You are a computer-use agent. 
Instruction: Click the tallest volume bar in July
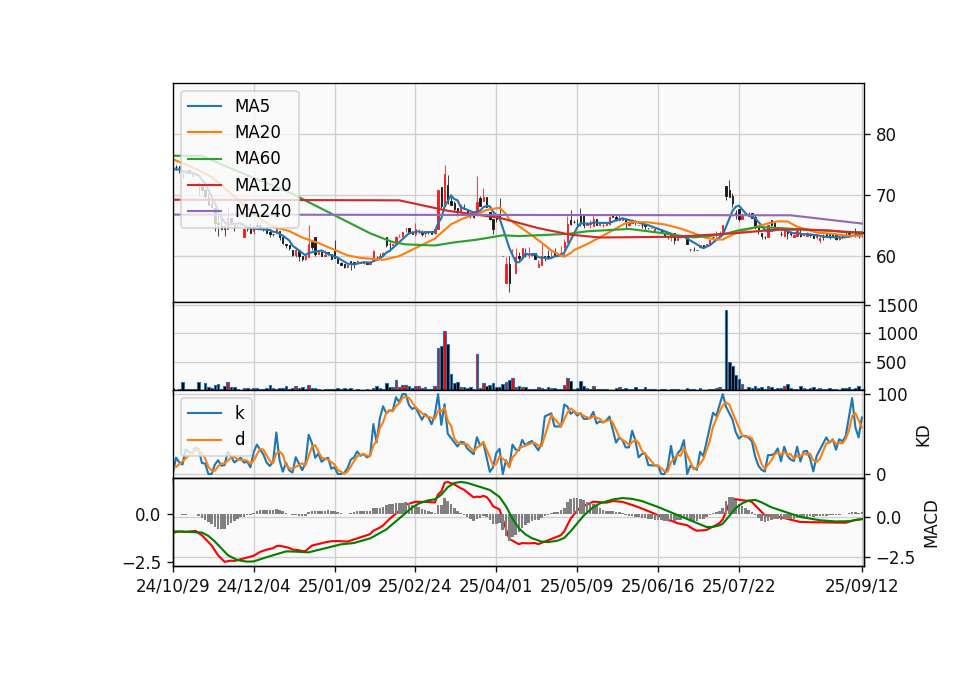(x=726, y=350)
